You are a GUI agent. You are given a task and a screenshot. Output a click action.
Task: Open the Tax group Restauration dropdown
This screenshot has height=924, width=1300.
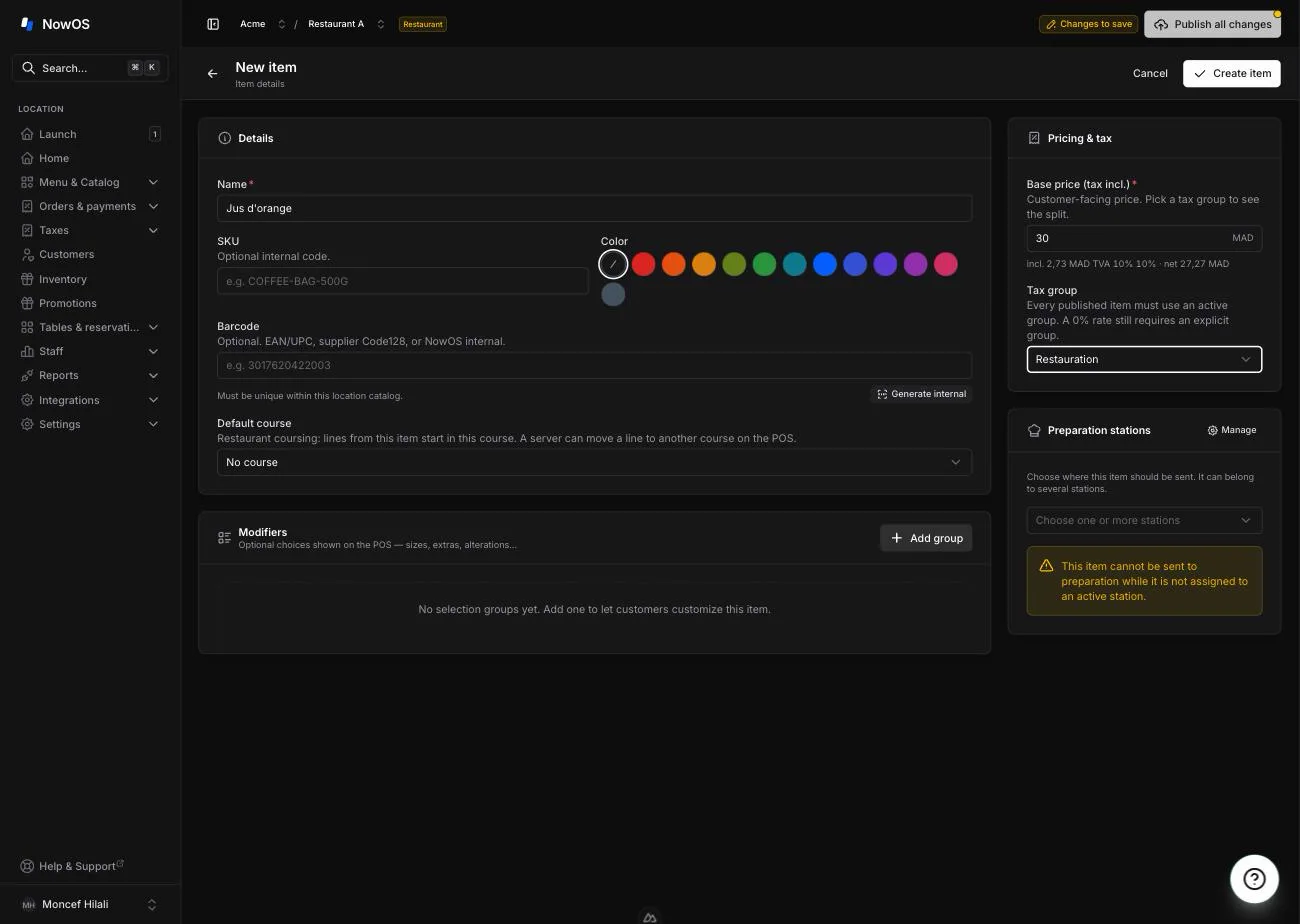click(1144, 359)
